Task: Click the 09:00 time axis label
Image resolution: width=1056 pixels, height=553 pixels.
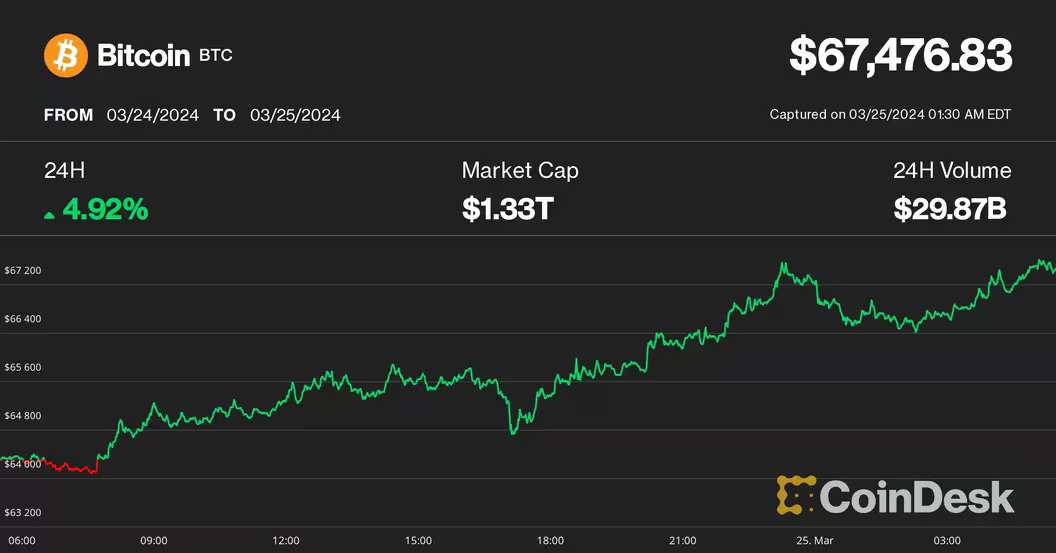Action: click(x=153, y=541)
